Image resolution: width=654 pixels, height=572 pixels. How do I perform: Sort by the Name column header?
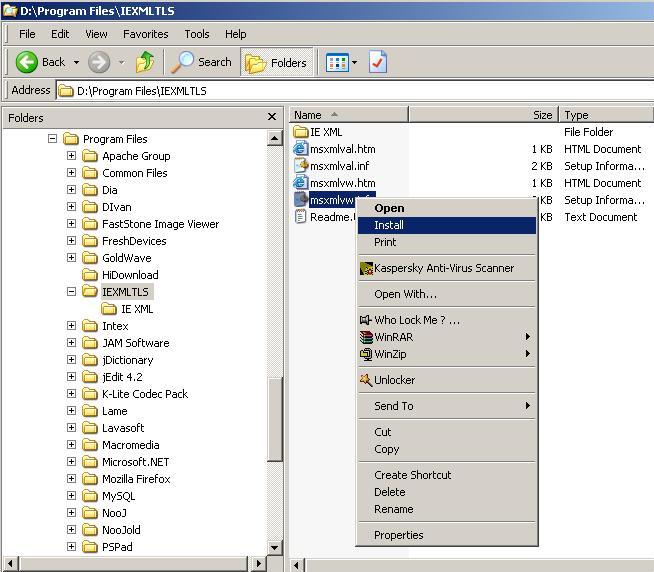click(349, 115)
